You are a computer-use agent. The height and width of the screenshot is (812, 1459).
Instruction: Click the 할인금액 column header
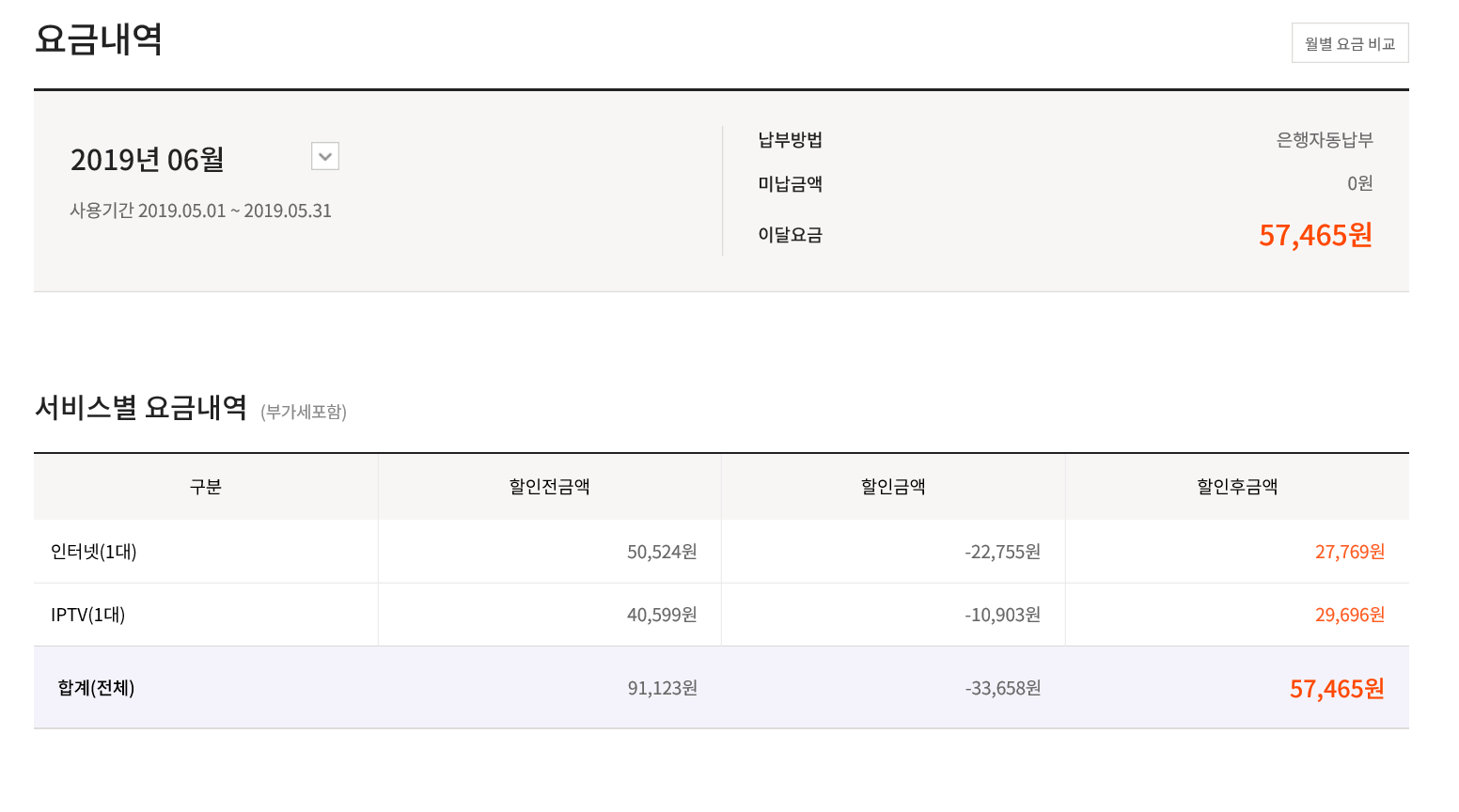tap(893, 487)
